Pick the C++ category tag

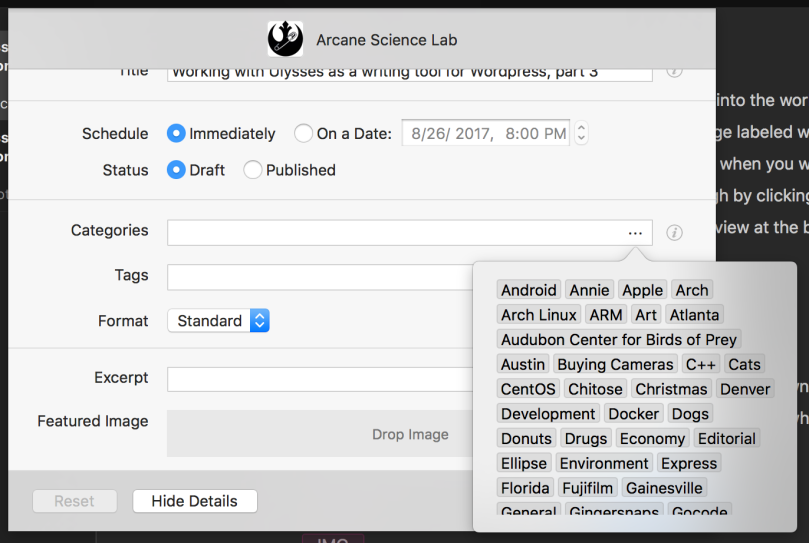point(701,364)
